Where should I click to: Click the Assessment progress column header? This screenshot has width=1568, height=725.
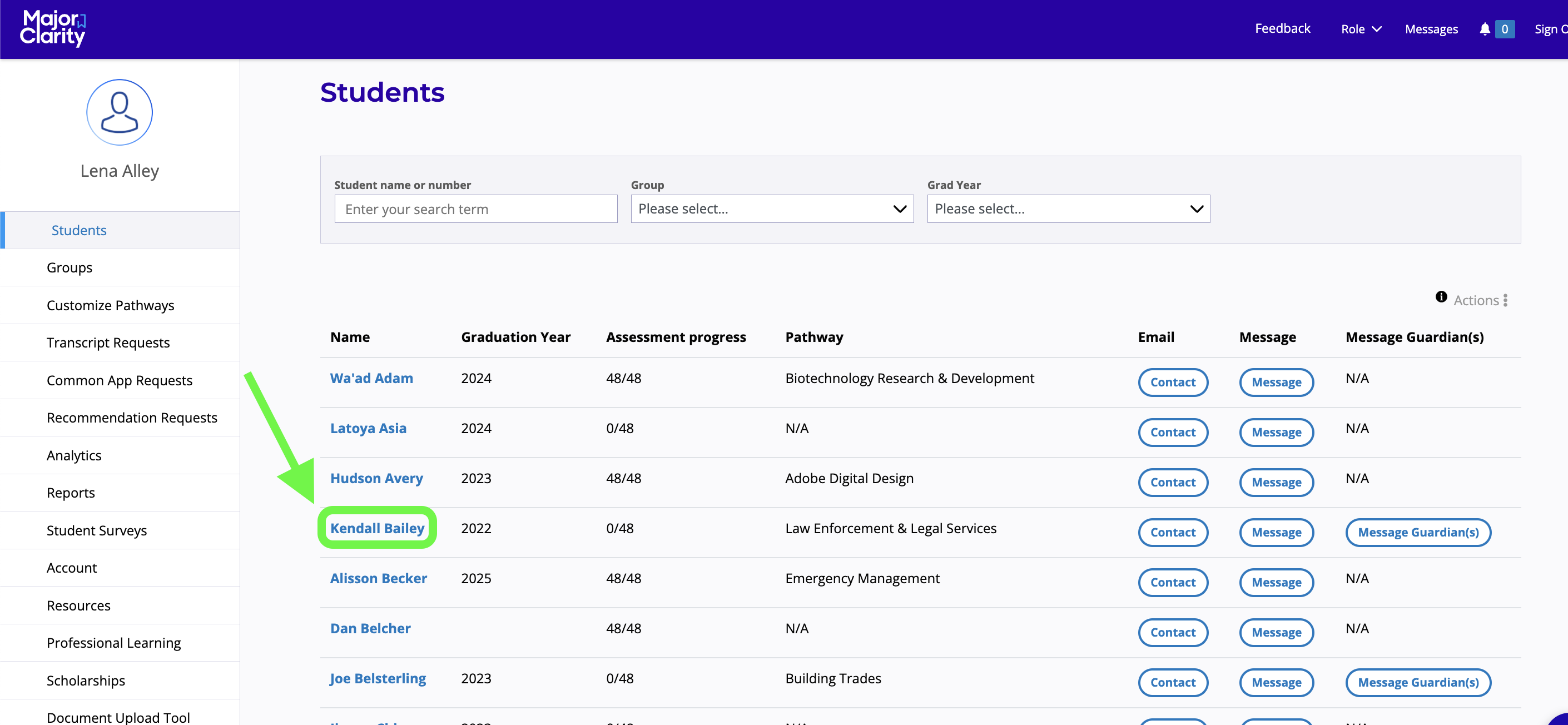676,337
